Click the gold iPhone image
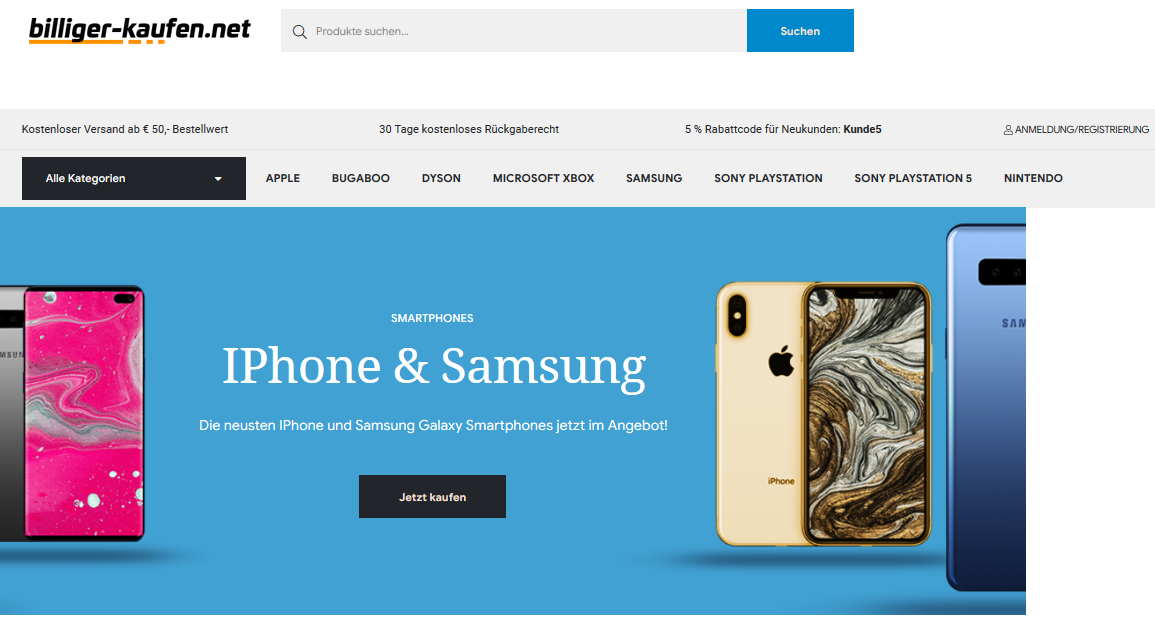The height and width of the screenshot is (624, 1155). click(824, 414)
